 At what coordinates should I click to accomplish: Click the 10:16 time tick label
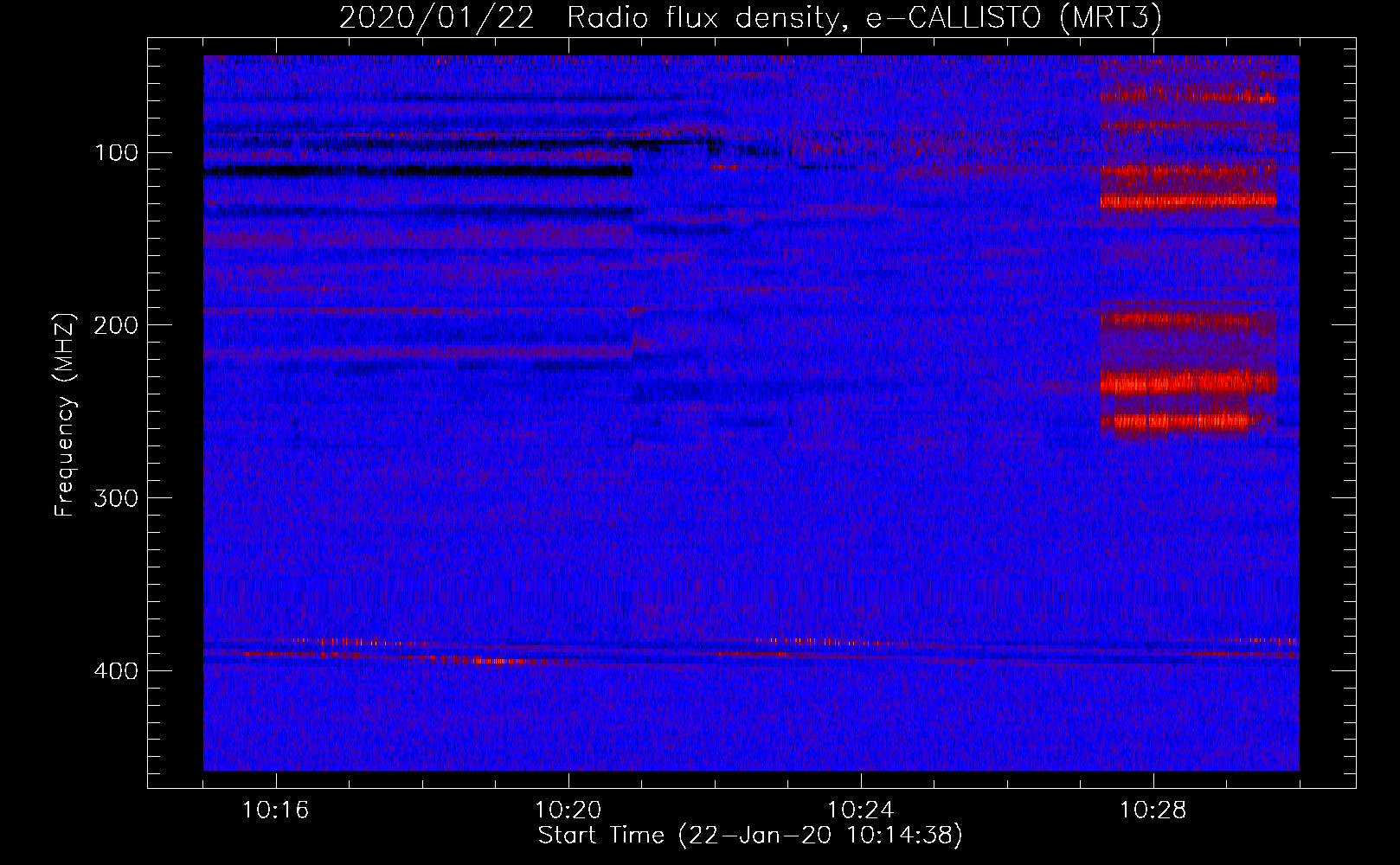coord(276,811)
